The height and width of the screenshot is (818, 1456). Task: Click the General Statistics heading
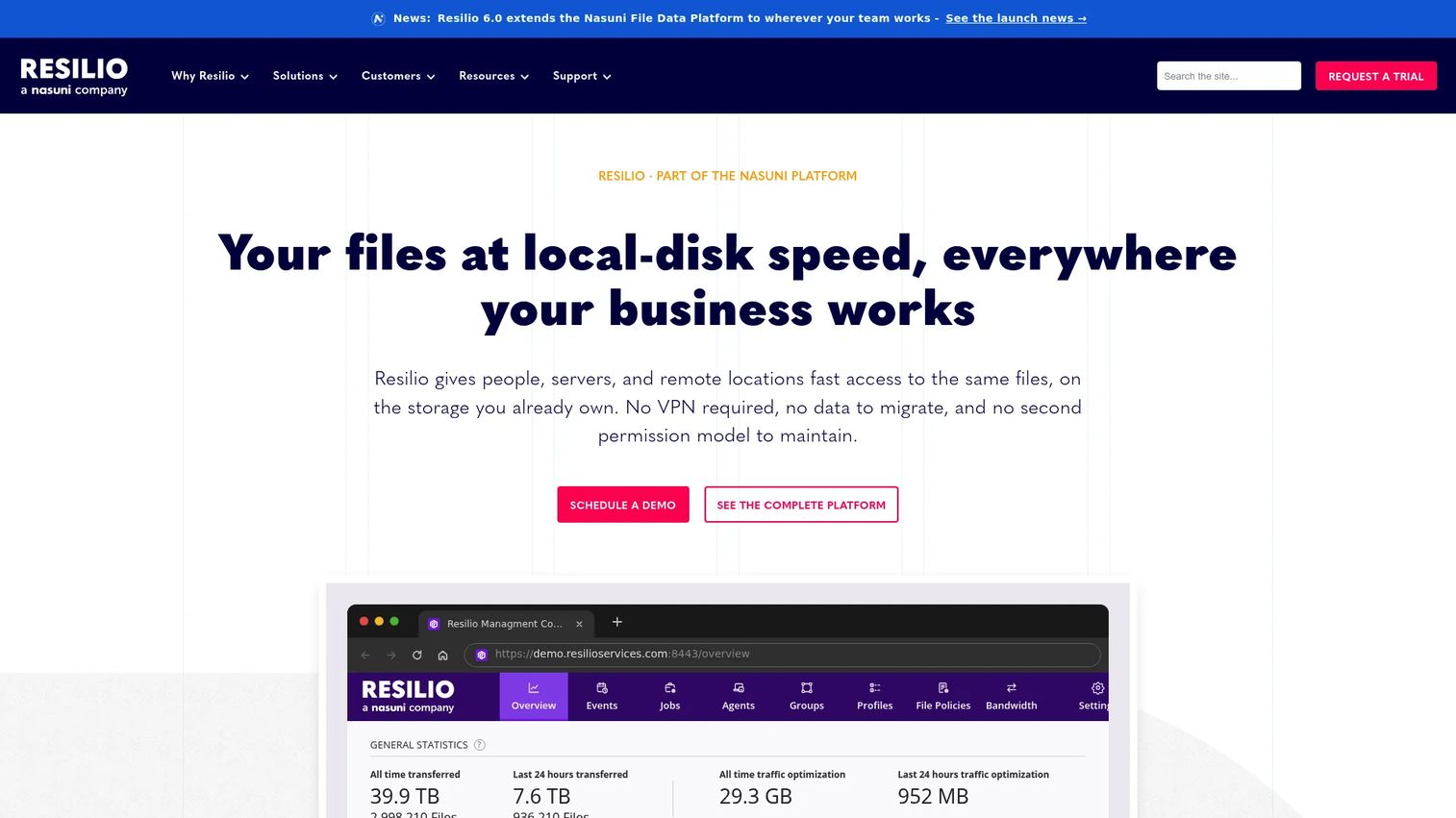point(419,745)
